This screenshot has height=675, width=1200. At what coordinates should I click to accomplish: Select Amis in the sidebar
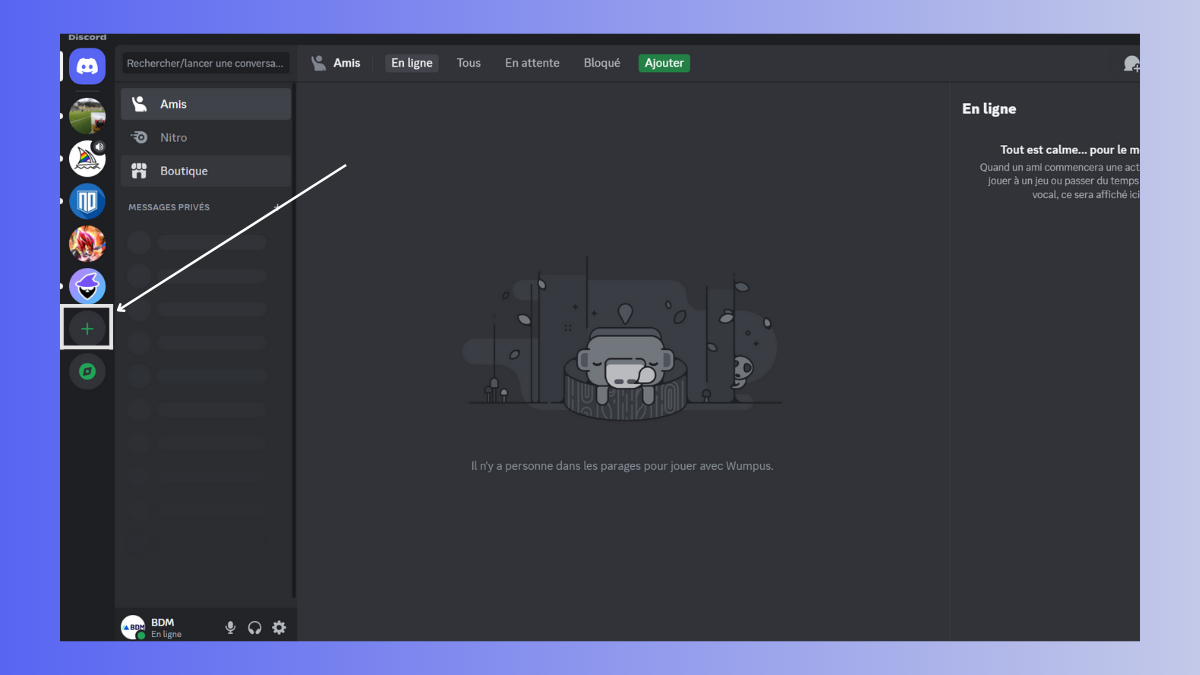click(206, 104)
